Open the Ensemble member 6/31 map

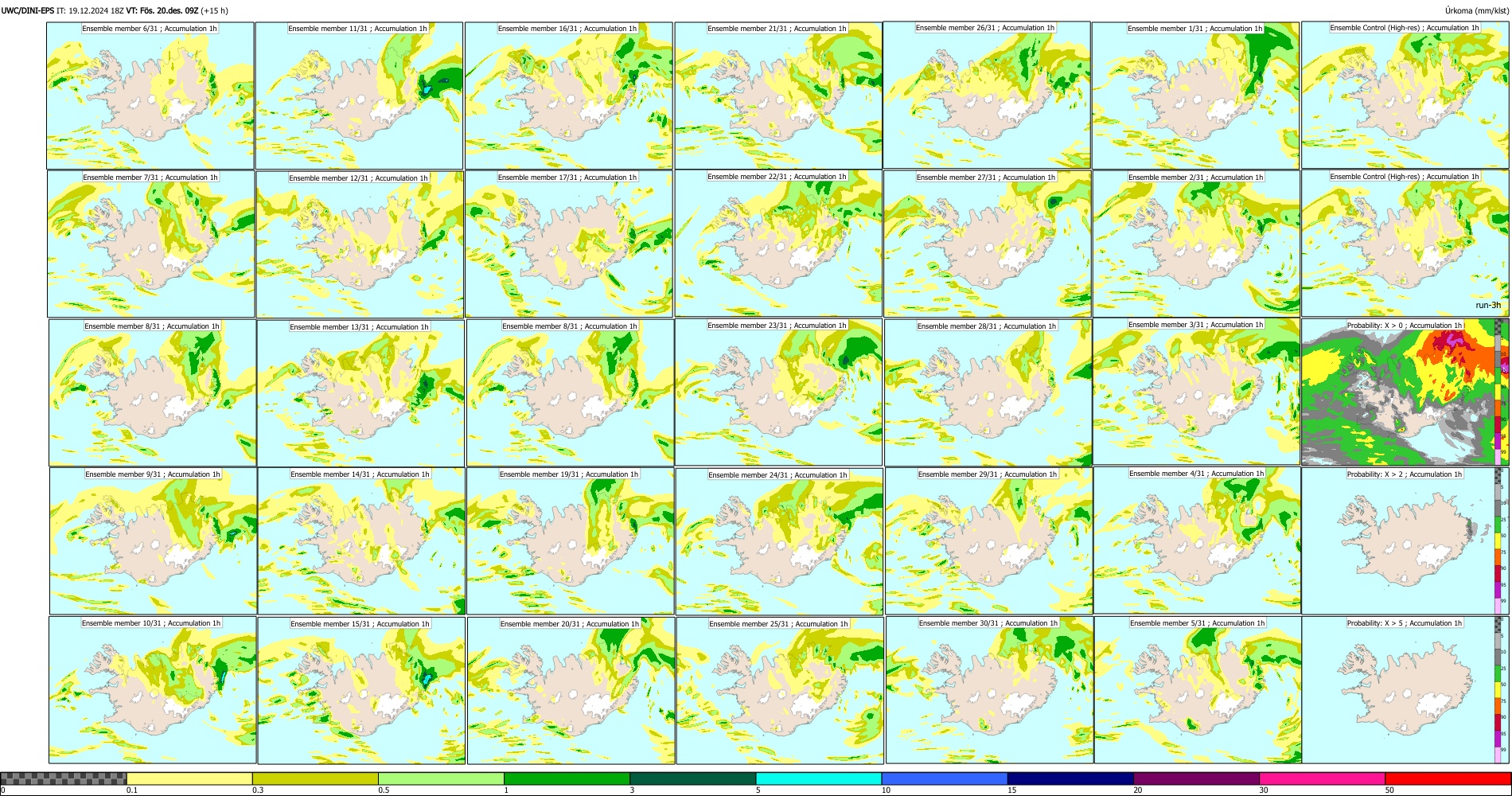coord(150,96)
